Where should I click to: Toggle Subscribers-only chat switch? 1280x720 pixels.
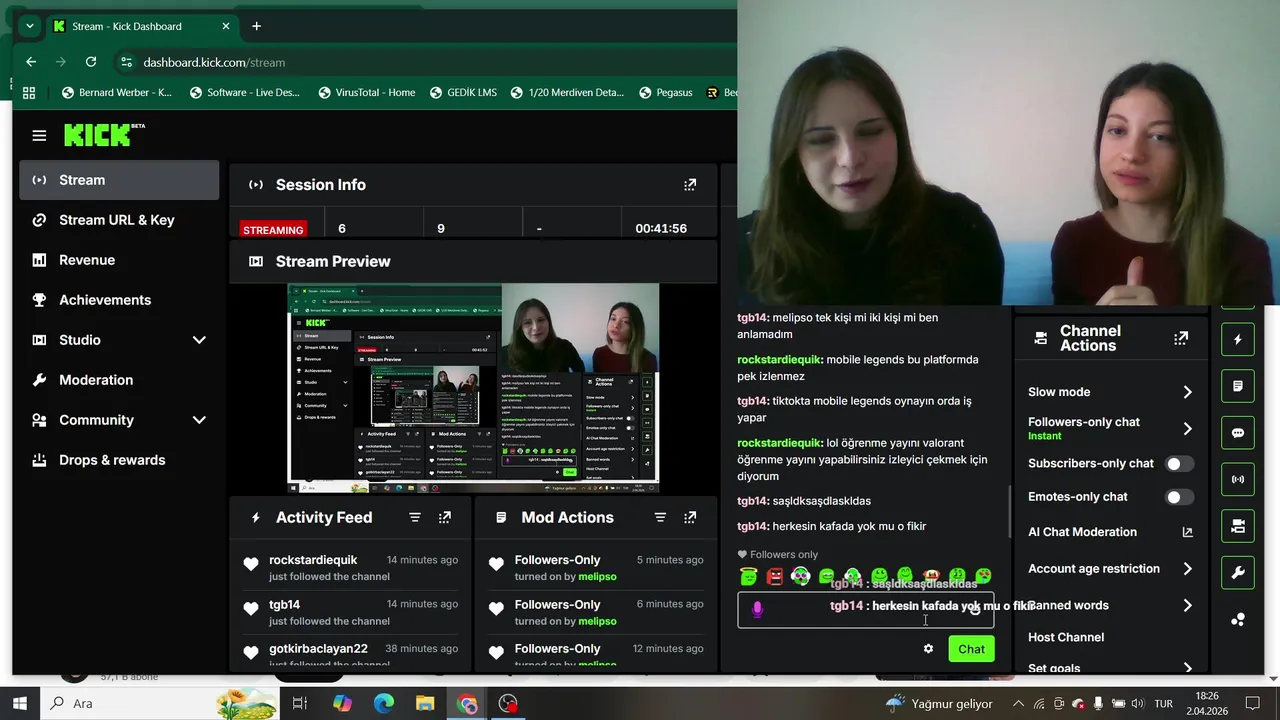[x=1179, y=464]
